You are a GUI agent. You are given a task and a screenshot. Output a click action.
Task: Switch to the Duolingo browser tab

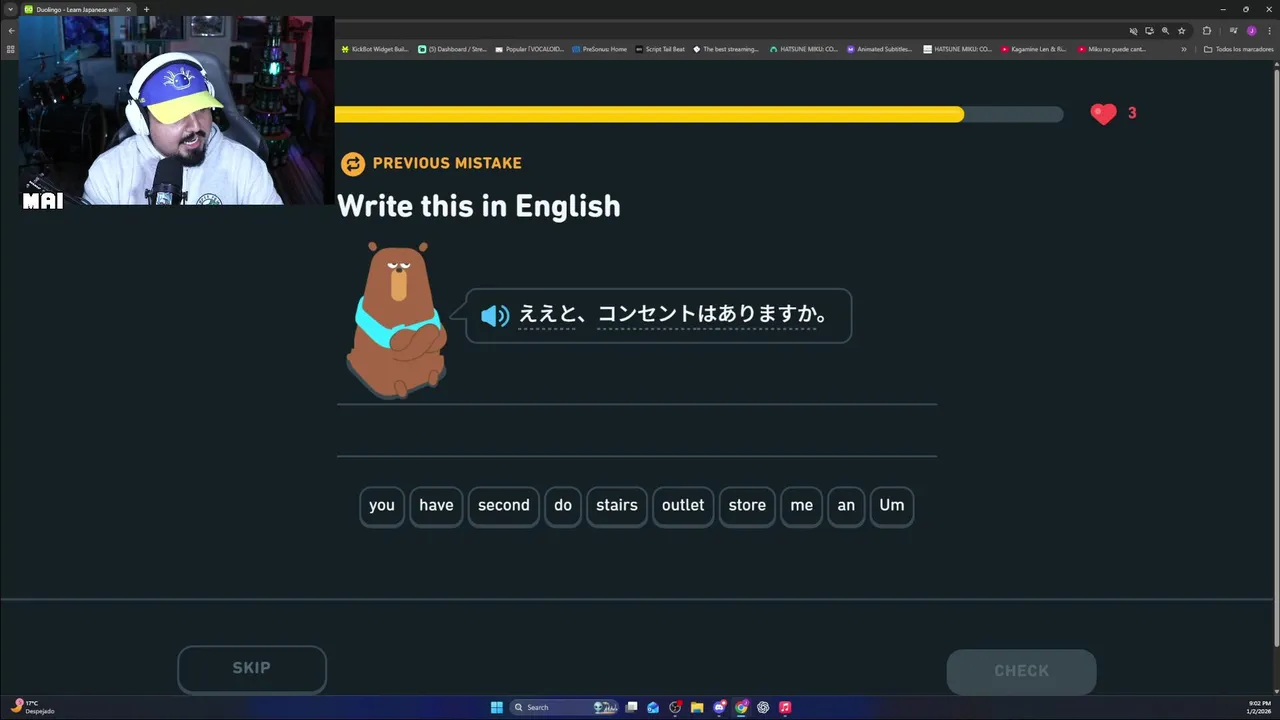[76, 9]
